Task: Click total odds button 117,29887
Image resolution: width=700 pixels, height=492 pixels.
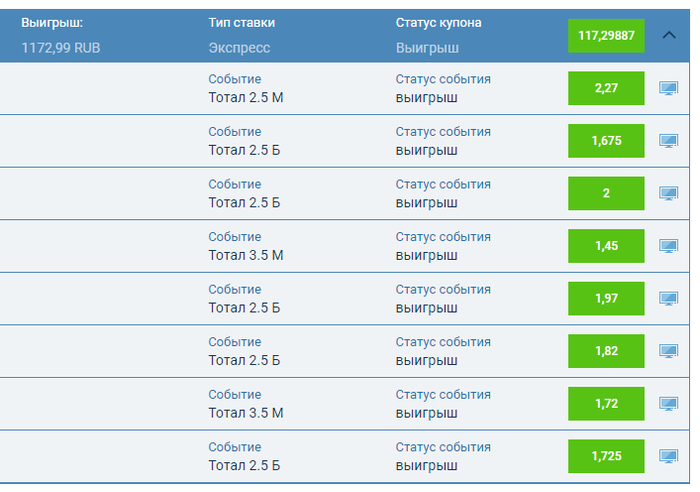Action: [606, 35]
